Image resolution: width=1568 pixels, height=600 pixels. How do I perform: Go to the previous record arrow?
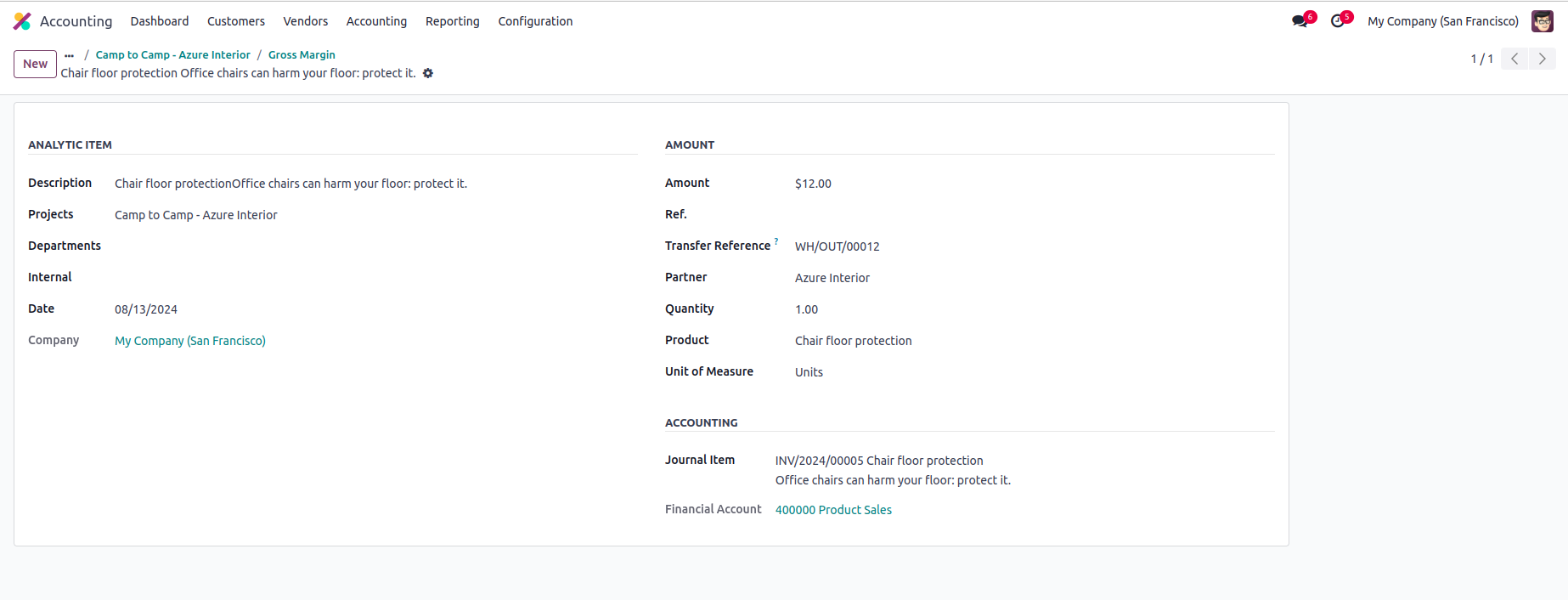pos(1514,59)
